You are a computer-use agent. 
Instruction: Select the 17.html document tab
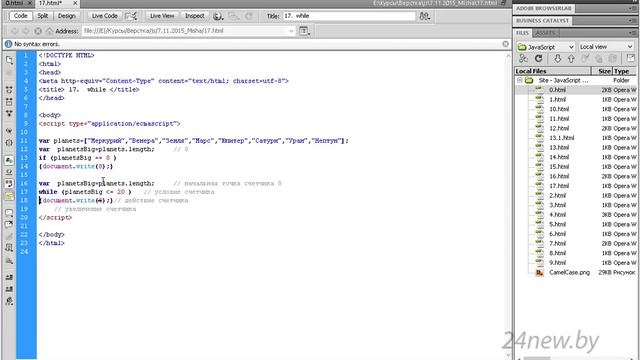coord(50,3)
